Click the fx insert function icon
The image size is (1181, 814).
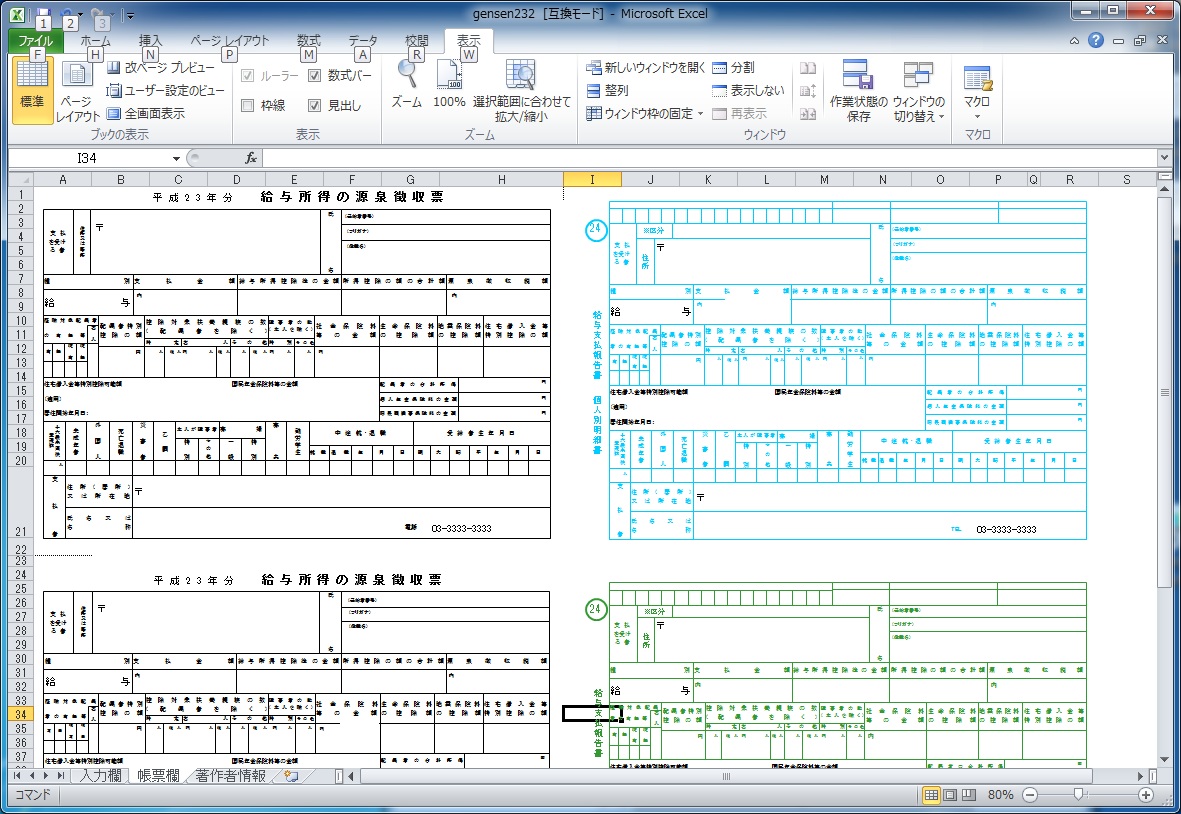click(x=251, y=158)
